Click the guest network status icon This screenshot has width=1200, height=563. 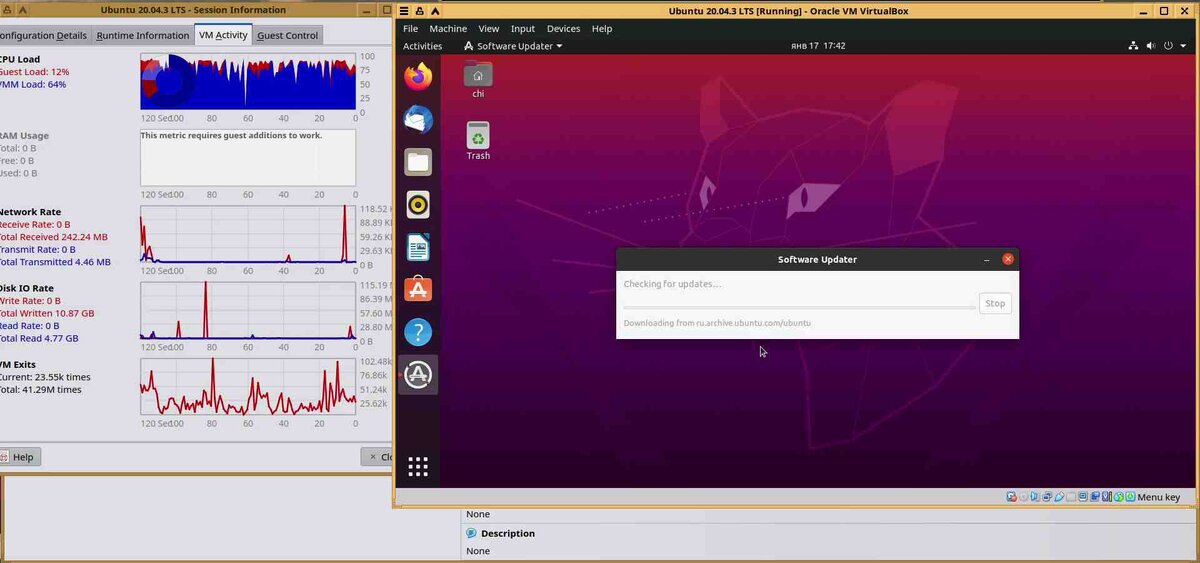click(1133, 46)
